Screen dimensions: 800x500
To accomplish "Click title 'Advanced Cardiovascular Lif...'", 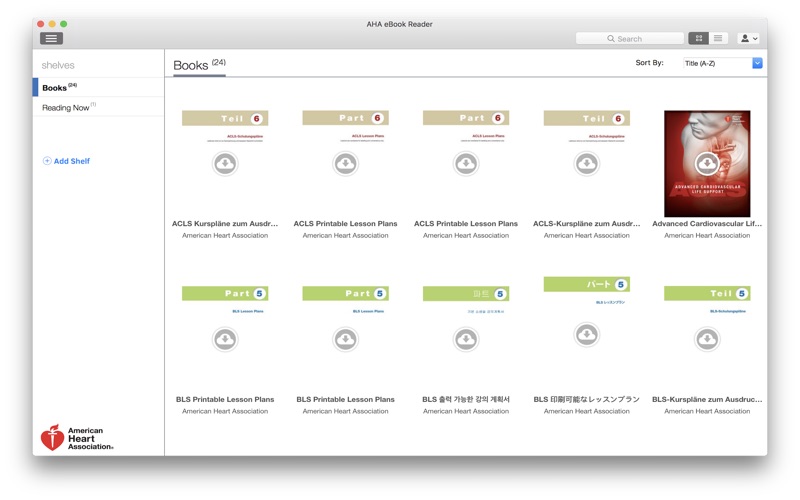I will point(707,223).
